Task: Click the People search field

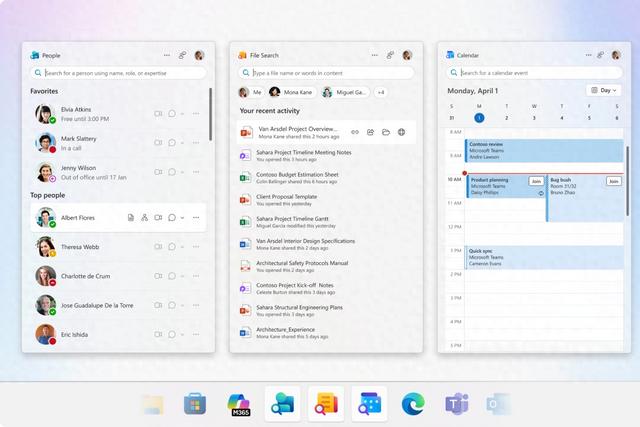Action: pos(118,73)
